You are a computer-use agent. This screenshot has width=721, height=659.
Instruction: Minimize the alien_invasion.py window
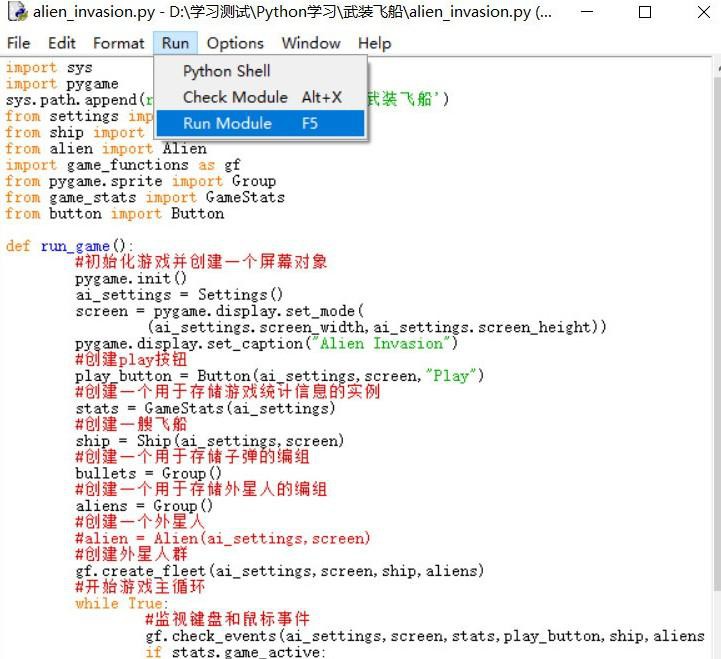pyautogui.click(x=587, y=11)
